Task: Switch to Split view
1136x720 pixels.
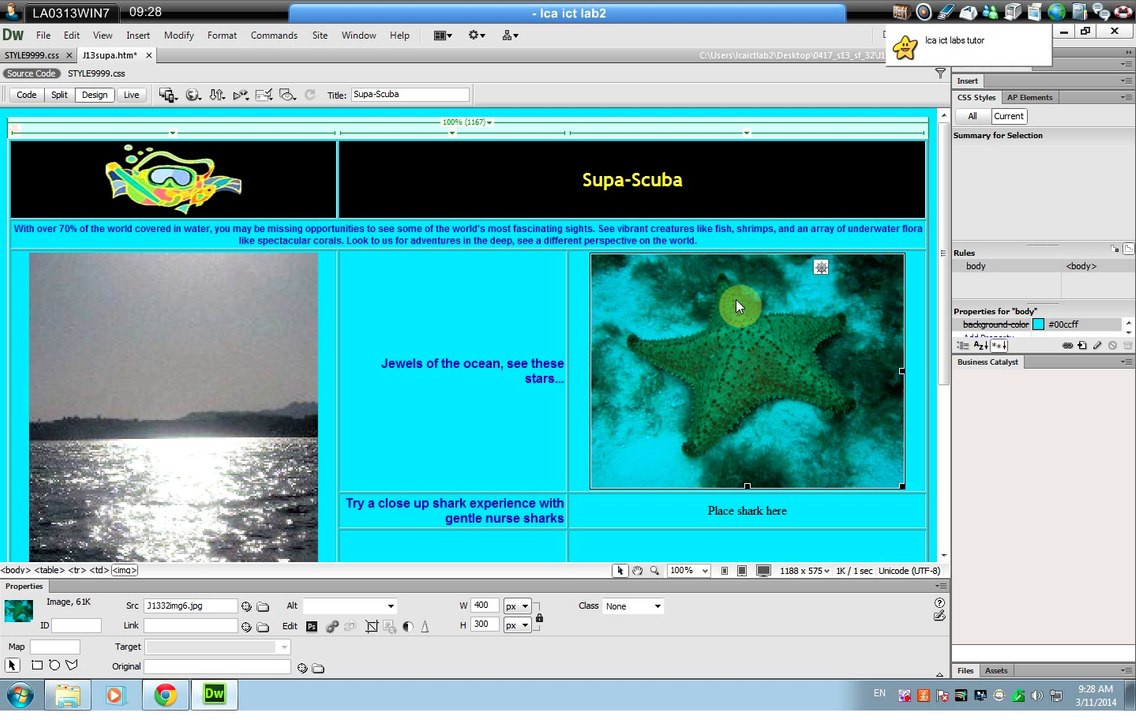Action: [59, 95]
